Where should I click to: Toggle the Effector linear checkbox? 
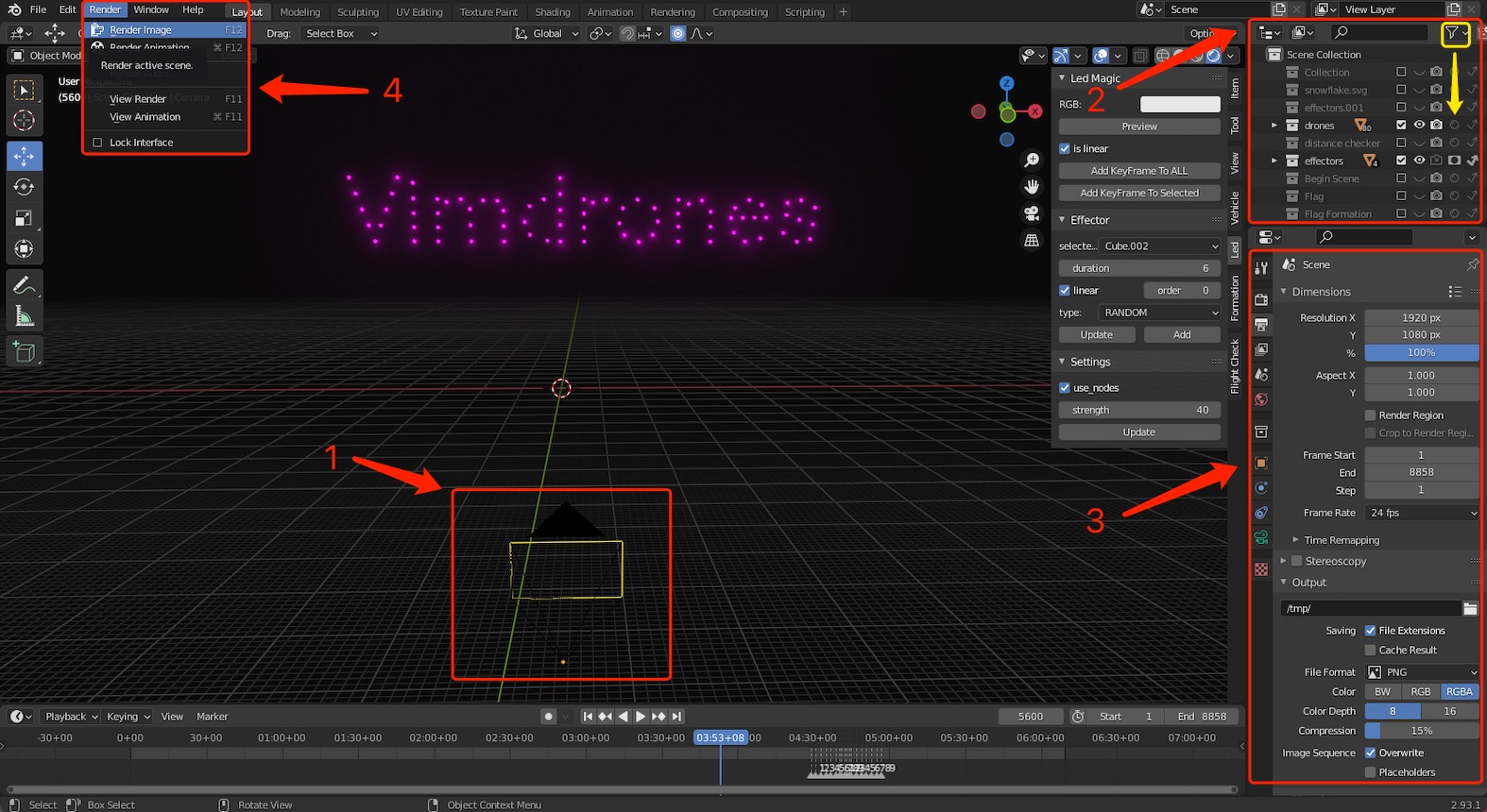pos(1065,291)
